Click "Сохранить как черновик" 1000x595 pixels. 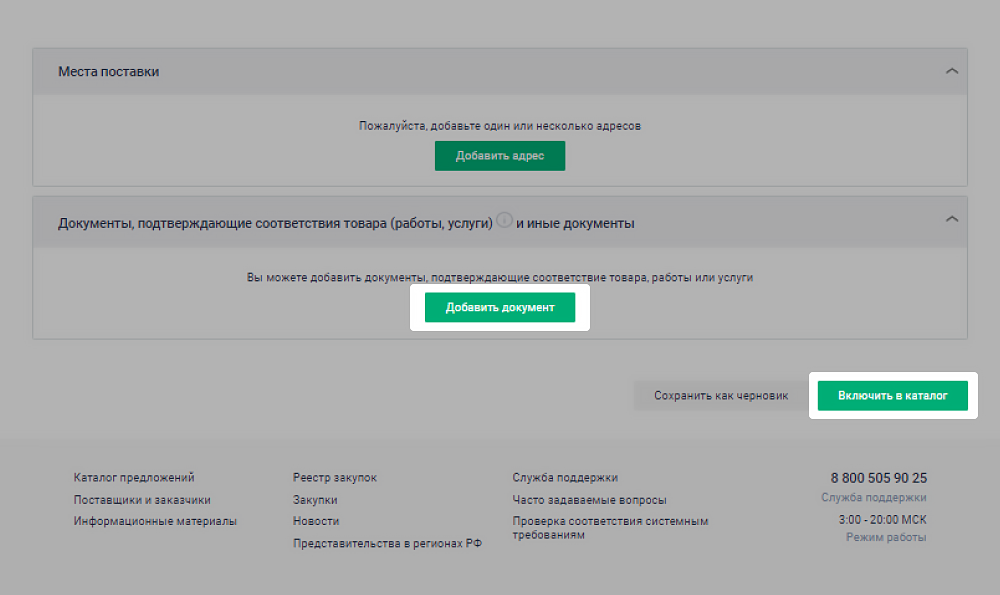(x=720, y=396)
